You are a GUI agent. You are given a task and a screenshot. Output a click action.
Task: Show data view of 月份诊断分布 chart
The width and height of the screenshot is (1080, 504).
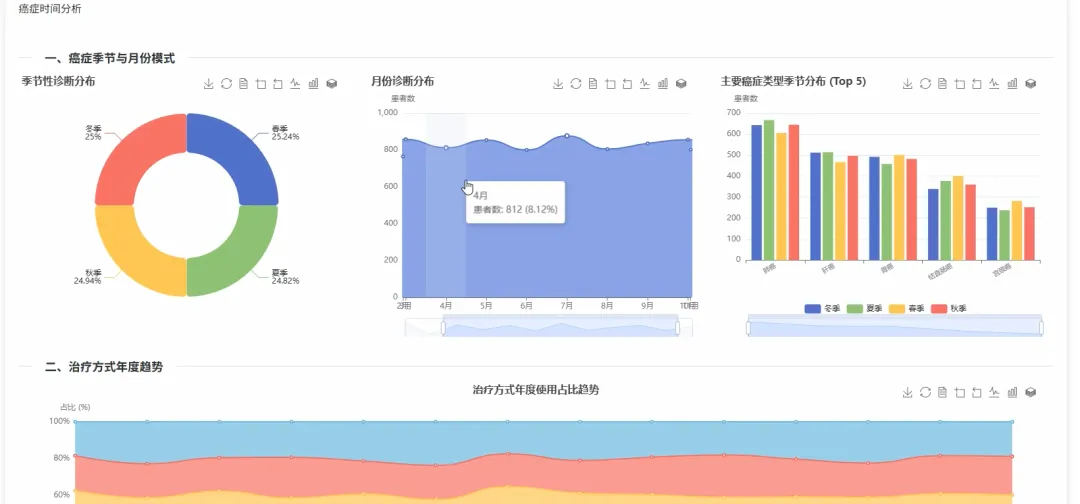click(x=592, y=84)
